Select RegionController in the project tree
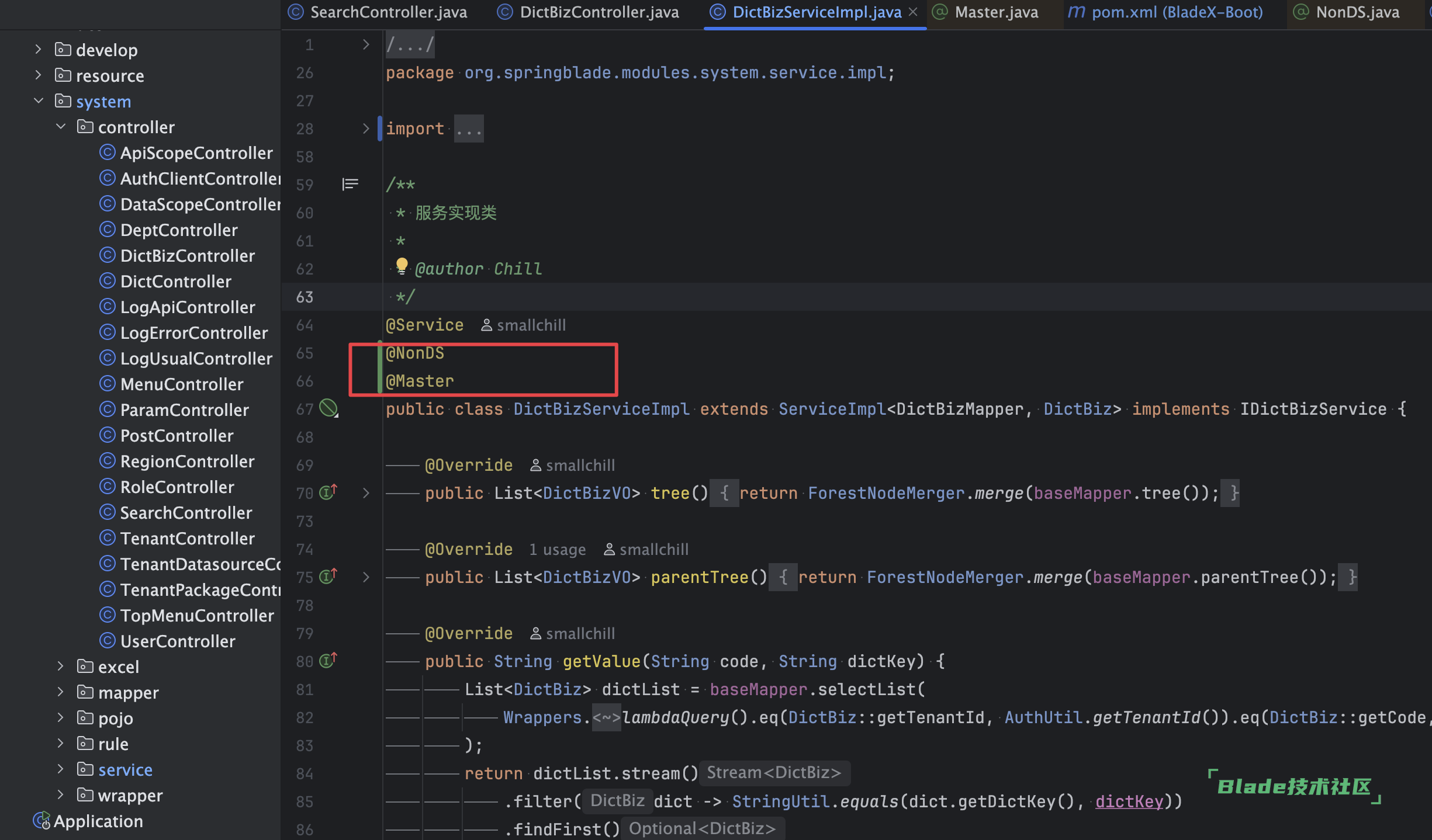1432x840 pixels. pos(187,461)
